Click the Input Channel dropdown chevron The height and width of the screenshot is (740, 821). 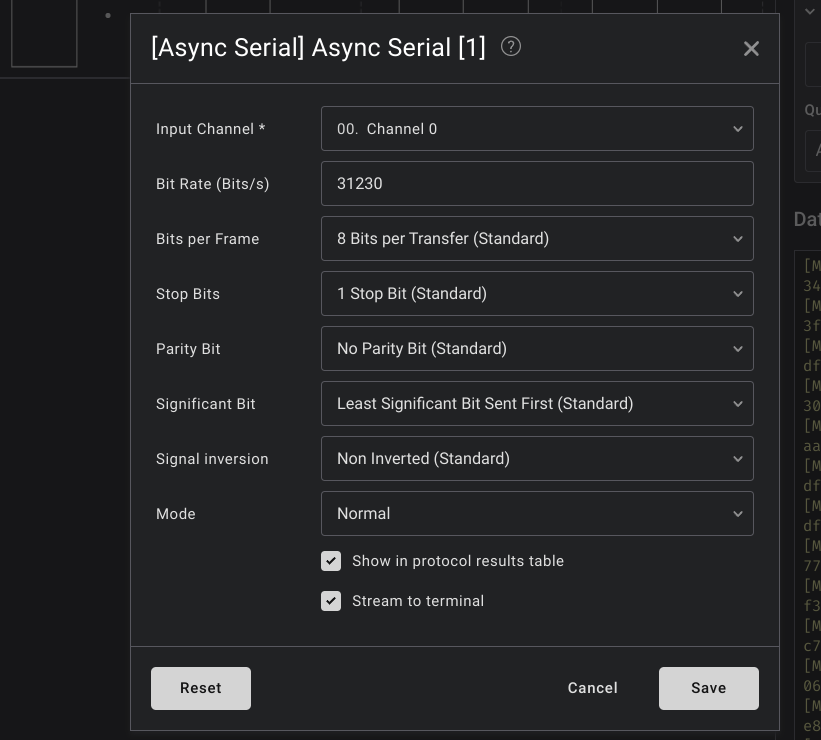pos(738,129)
